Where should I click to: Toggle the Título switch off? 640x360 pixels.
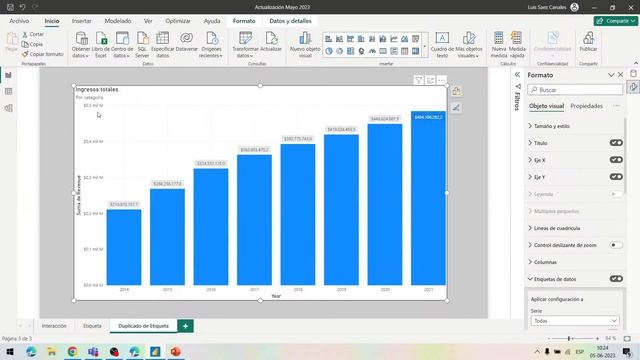coord(616,143)
